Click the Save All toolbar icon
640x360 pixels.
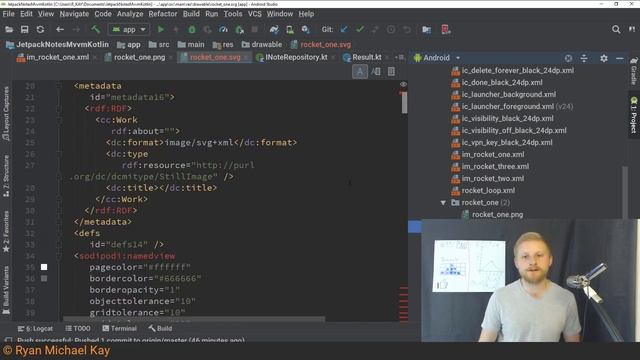click(x=24, y=29)
